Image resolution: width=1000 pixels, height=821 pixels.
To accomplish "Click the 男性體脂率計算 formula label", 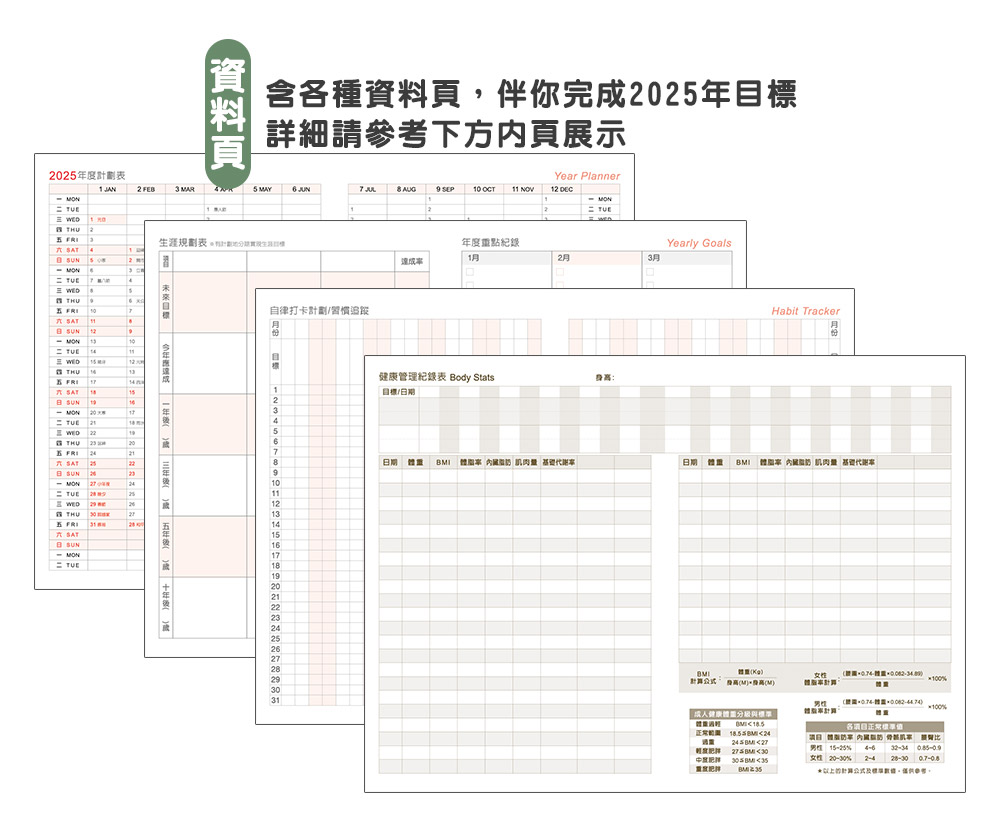I will tap(820, 707).
